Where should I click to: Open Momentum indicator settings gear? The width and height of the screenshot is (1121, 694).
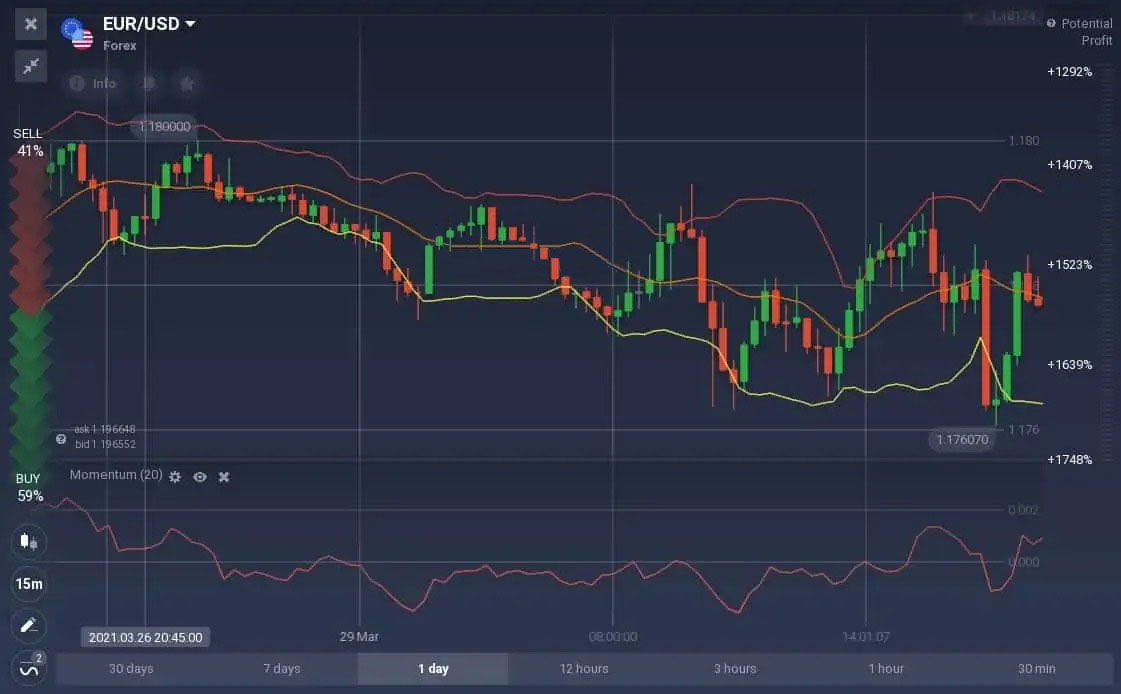pos(175,477)
